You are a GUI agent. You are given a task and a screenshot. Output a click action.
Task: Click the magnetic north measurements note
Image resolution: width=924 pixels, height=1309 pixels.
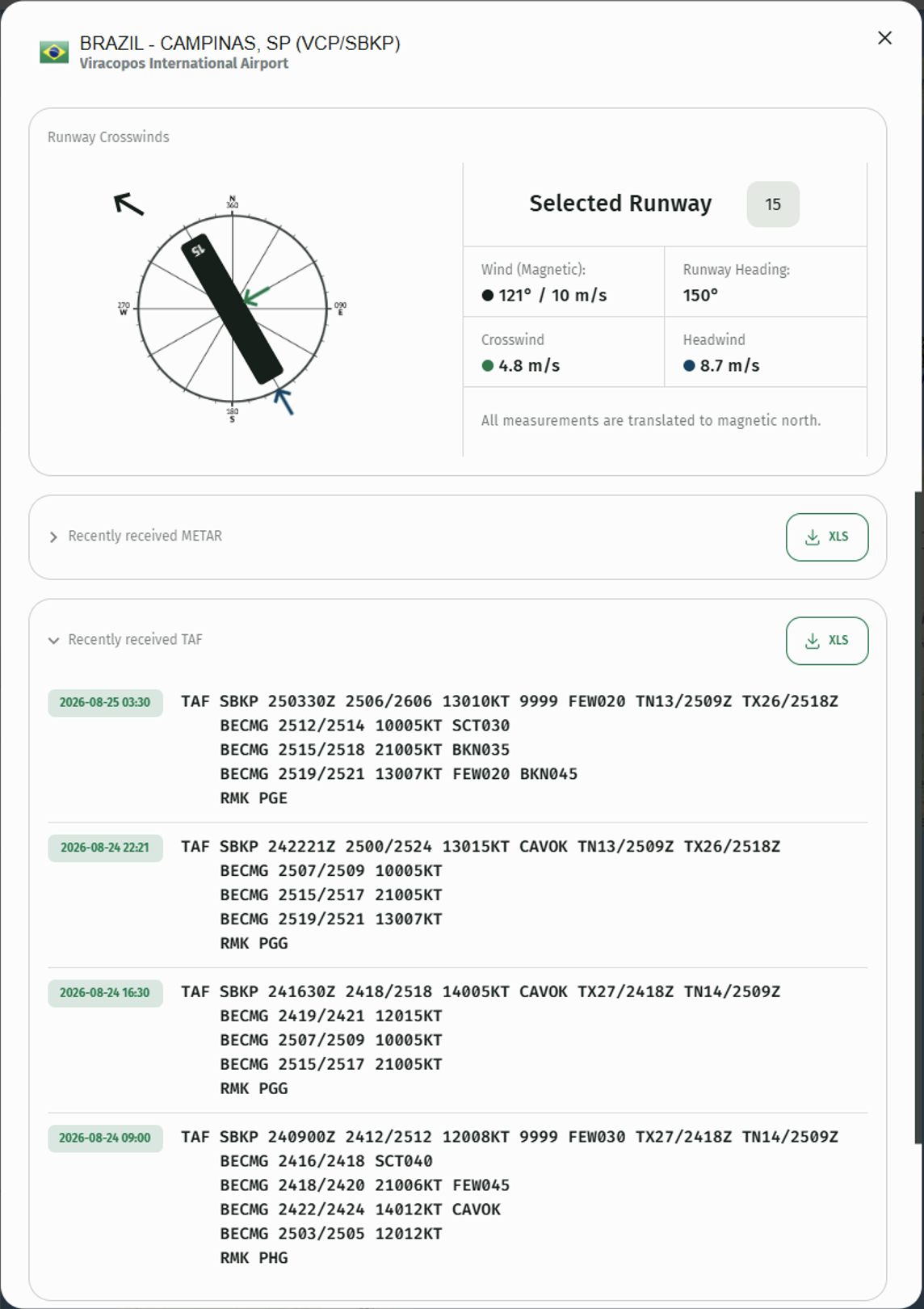(x=651, y=421)
